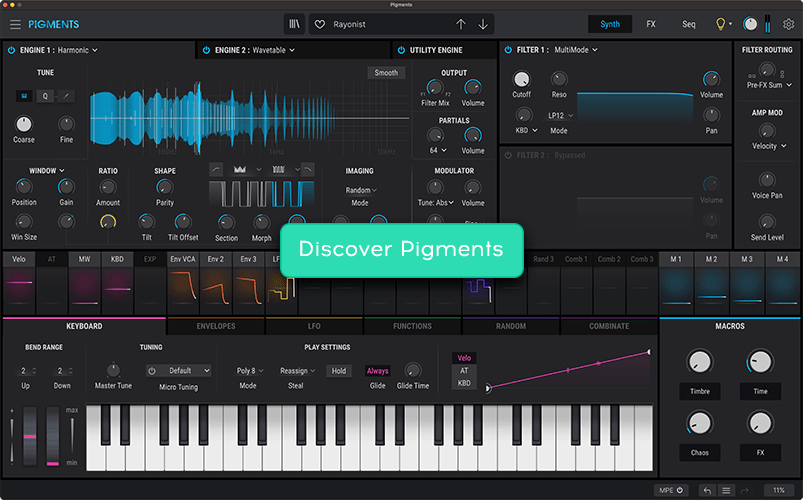Load next preset with down arrow
The width and height of the screenshot is (803, 500).
(x=483, y=24)
